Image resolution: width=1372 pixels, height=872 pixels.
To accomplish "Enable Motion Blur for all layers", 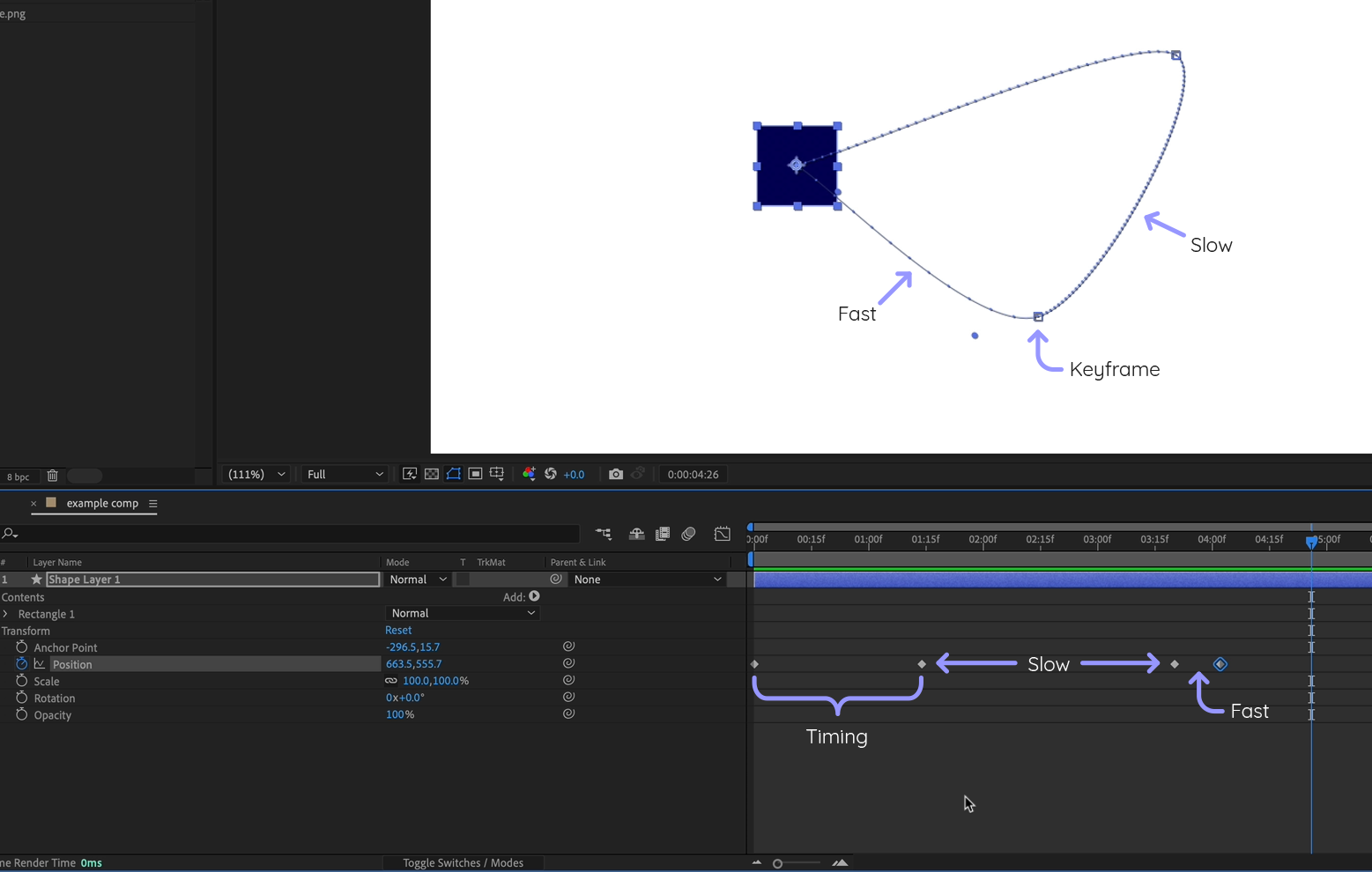I will point(688,533).
